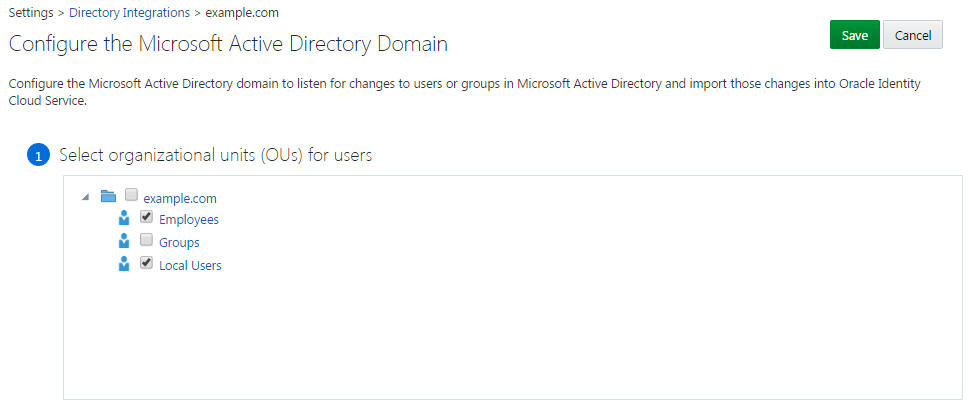The width and height of the screenshot is (969, 405).
Task: Select the Employees tree item label
Action: pos(189,220)
